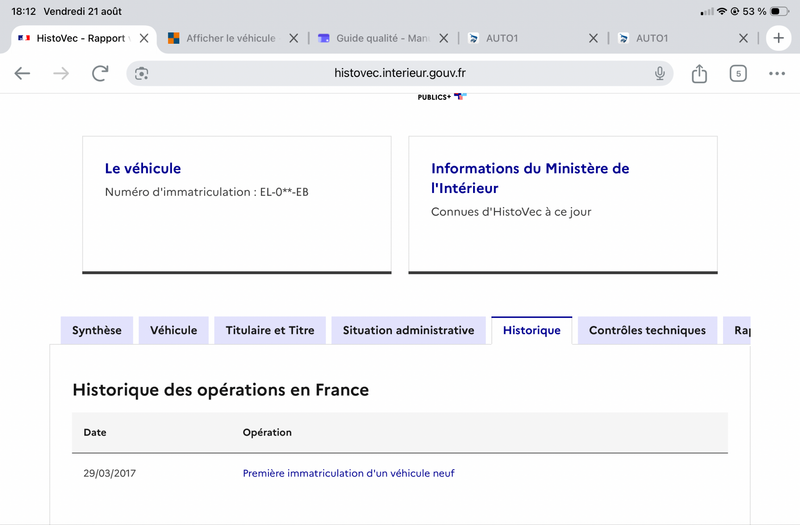This screenshot has height=525, width=800.
Task: Click the forward navigation arrow
Action: pyautogui.click(x=61, y=73)
